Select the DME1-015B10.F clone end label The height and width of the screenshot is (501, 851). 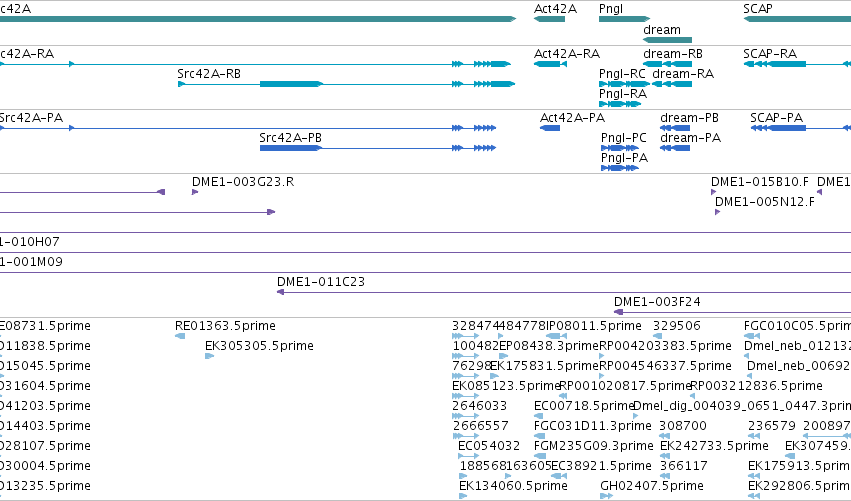[x=760, y=182]
